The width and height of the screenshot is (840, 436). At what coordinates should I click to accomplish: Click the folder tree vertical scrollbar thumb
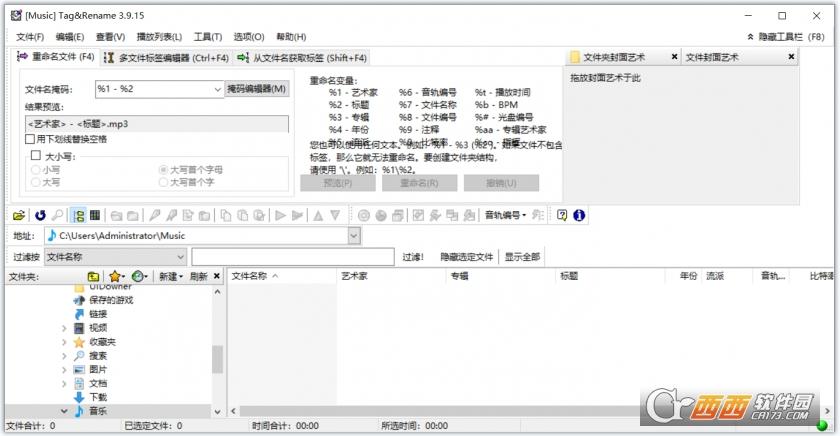tap(217, 359)
